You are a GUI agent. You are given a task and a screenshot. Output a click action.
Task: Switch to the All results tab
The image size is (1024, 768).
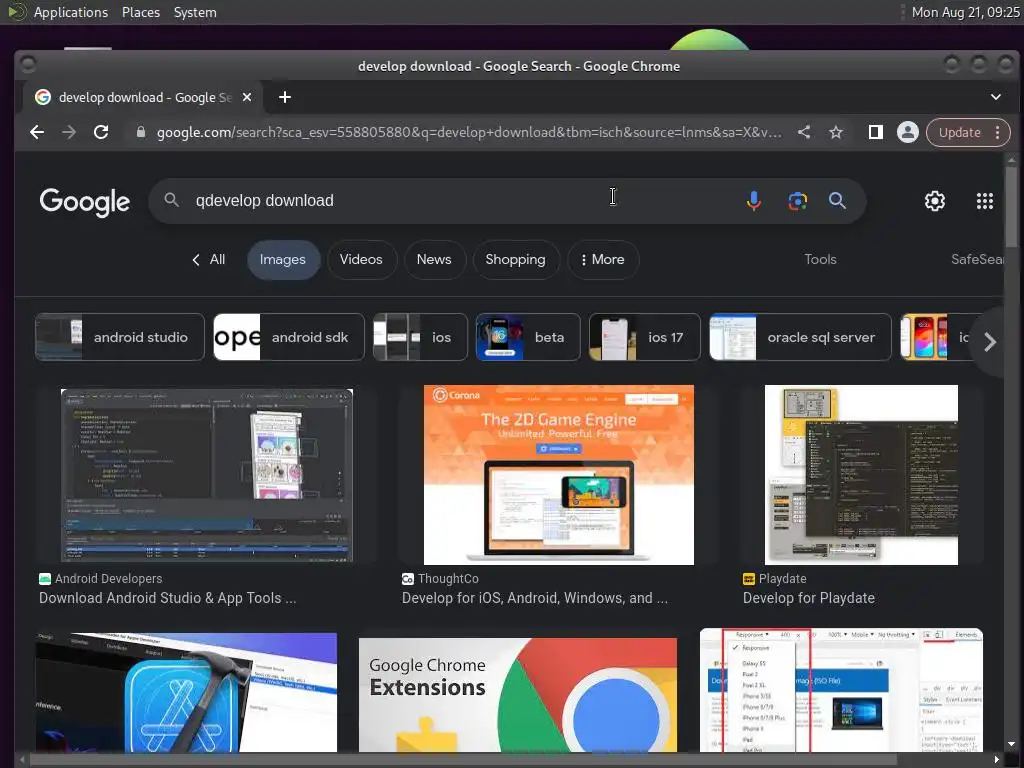click(x=209, y=259)
